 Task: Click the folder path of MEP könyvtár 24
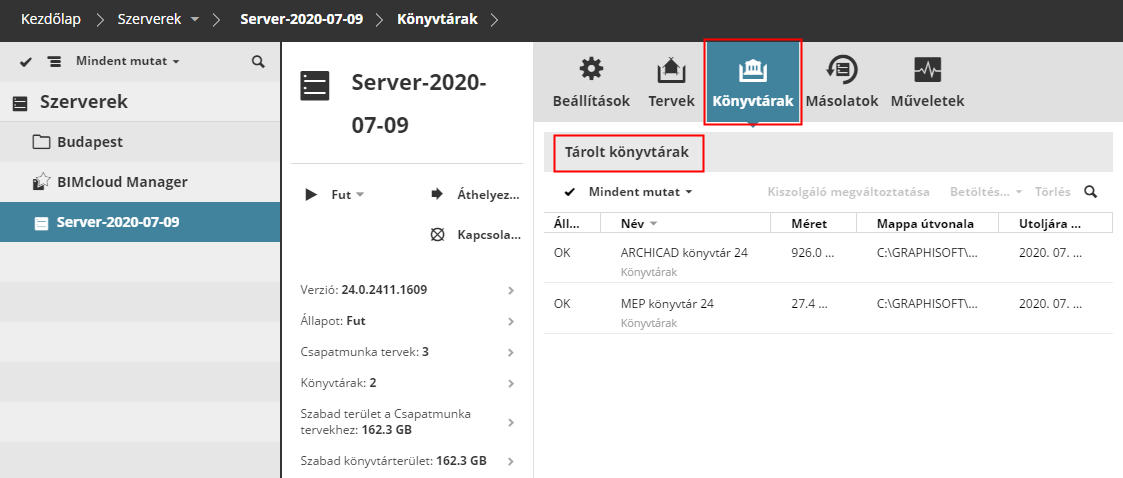click(x=927, y=303)
